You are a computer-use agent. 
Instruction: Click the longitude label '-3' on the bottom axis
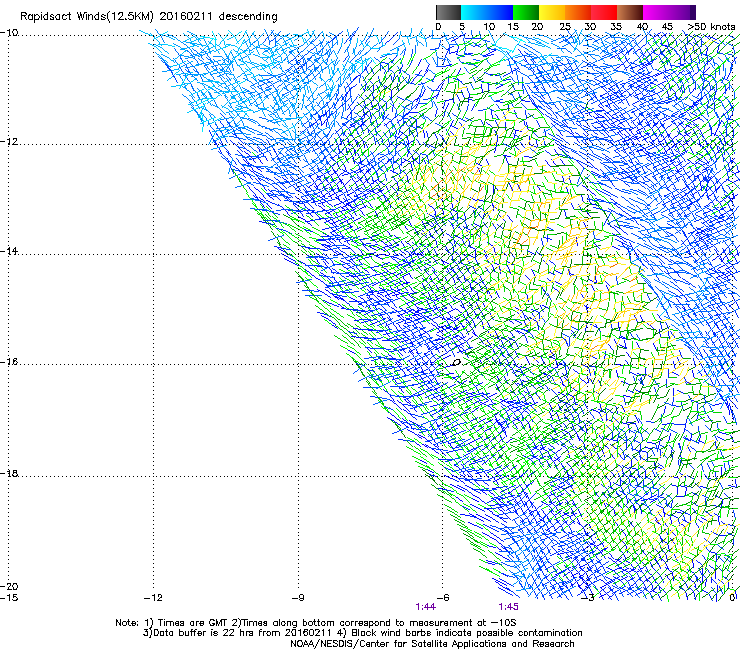point(587,598)
